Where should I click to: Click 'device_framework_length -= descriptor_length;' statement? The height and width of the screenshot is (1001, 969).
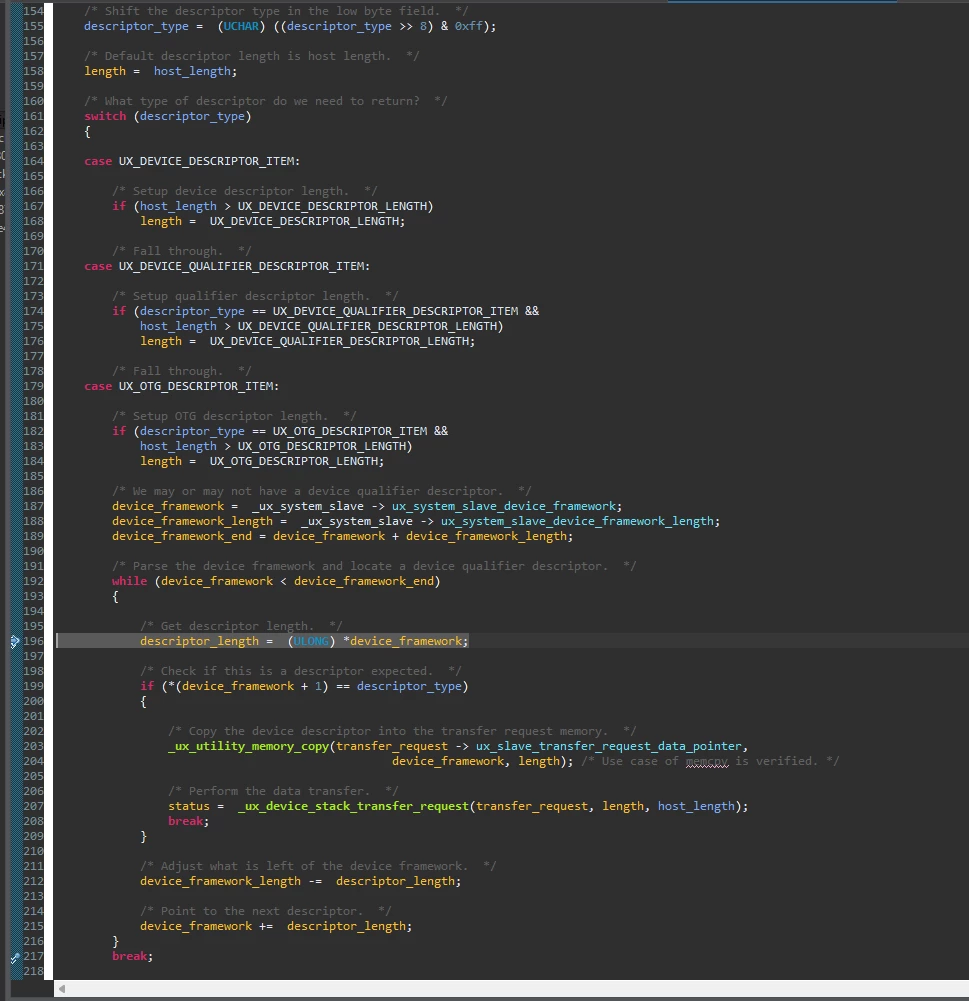(x=300, y=882)
